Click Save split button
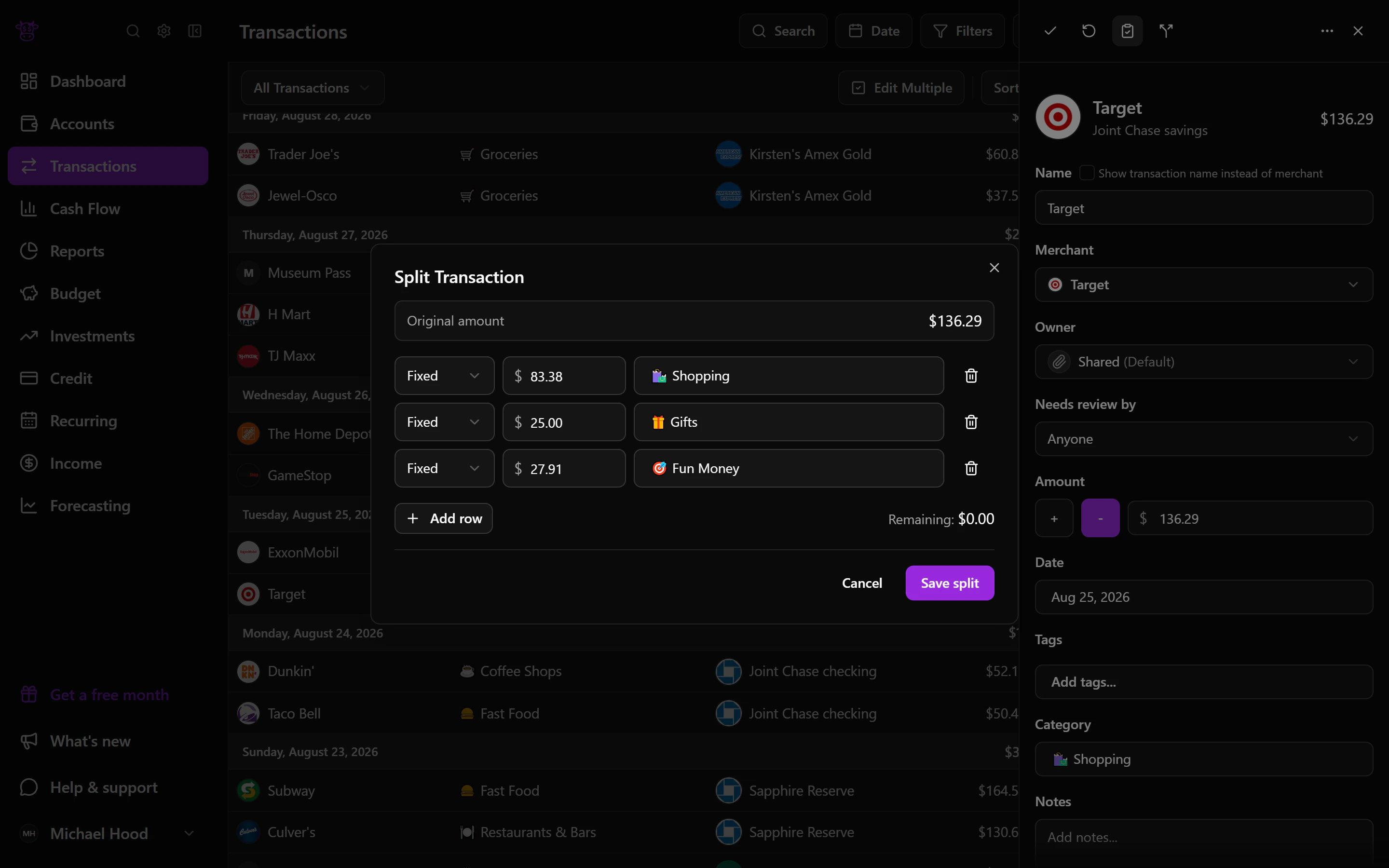This screenshot has width=1389, height=868. (950, 583)
